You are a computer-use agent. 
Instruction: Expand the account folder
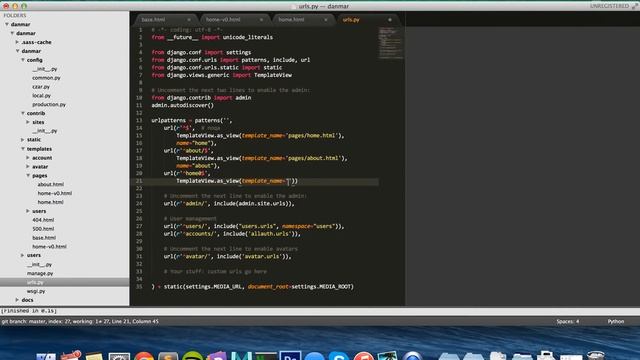click(x=28, y=158)
